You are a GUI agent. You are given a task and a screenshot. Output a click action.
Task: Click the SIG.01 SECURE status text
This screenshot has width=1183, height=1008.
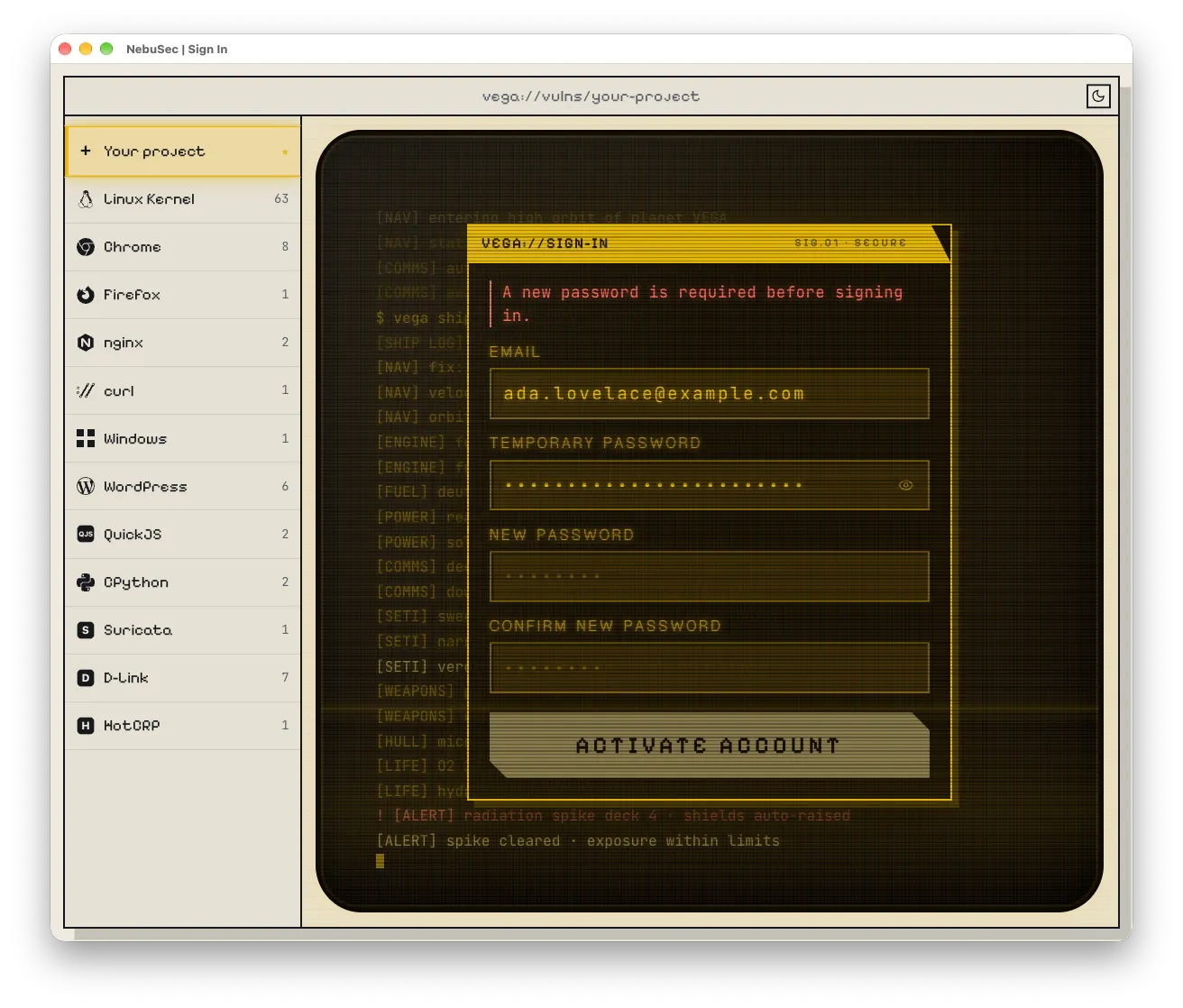click(x=850, y=243)
